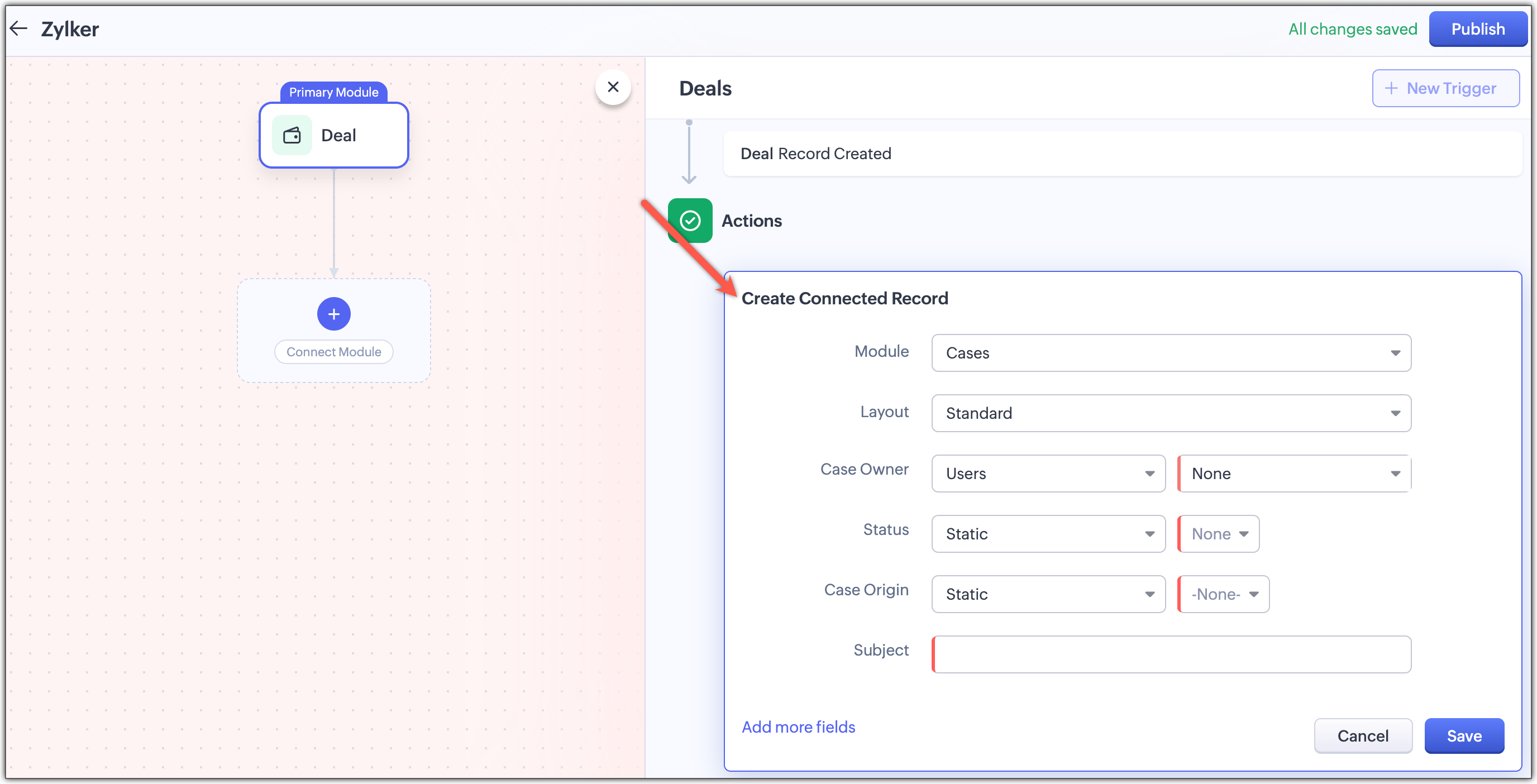Screen dimensions: 1537x784
Task: Click the Publish button
Action: [x=1477, y=28]
